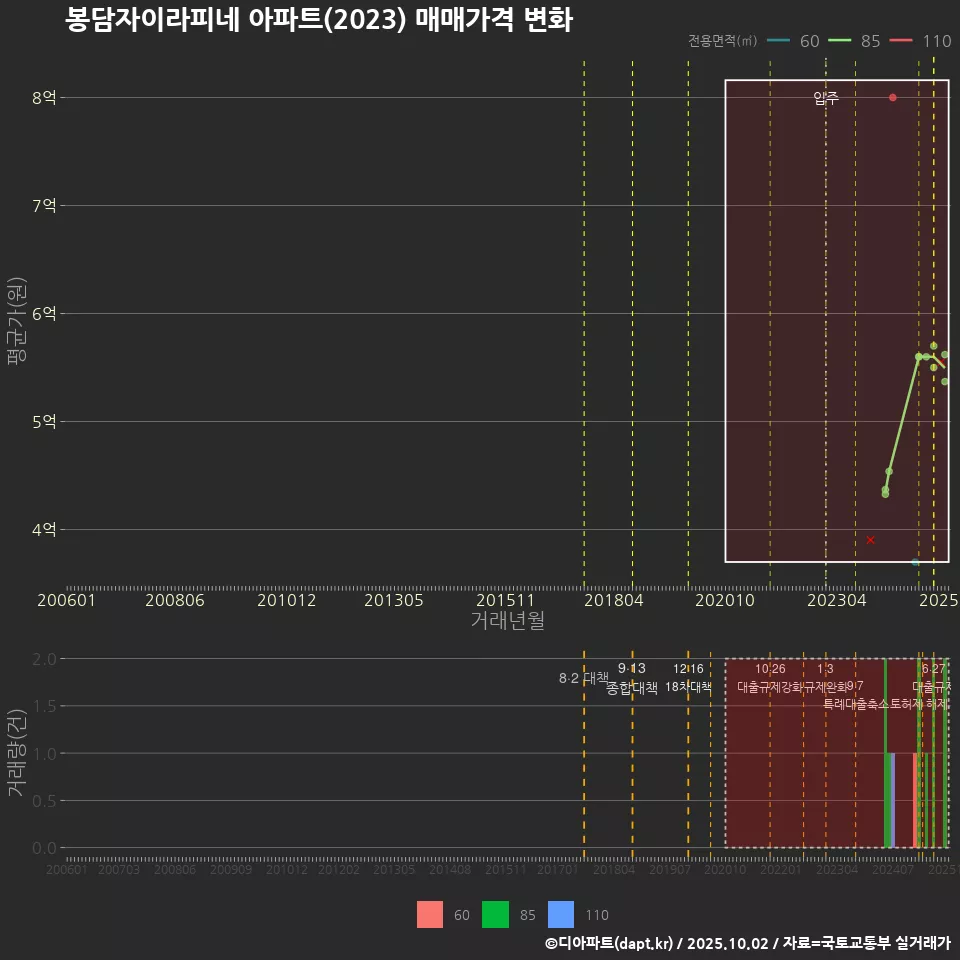The height and width of the screenshot is (960, 960).
Task: Select the 거래년월 axis title
Action: [x=508, y=620]
